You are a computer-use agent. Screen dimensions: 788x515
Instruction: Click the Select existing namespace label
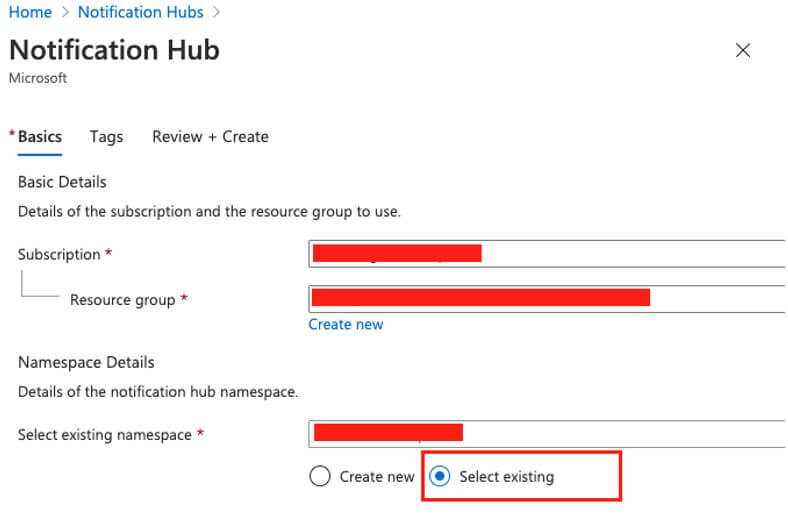[104, 435]
